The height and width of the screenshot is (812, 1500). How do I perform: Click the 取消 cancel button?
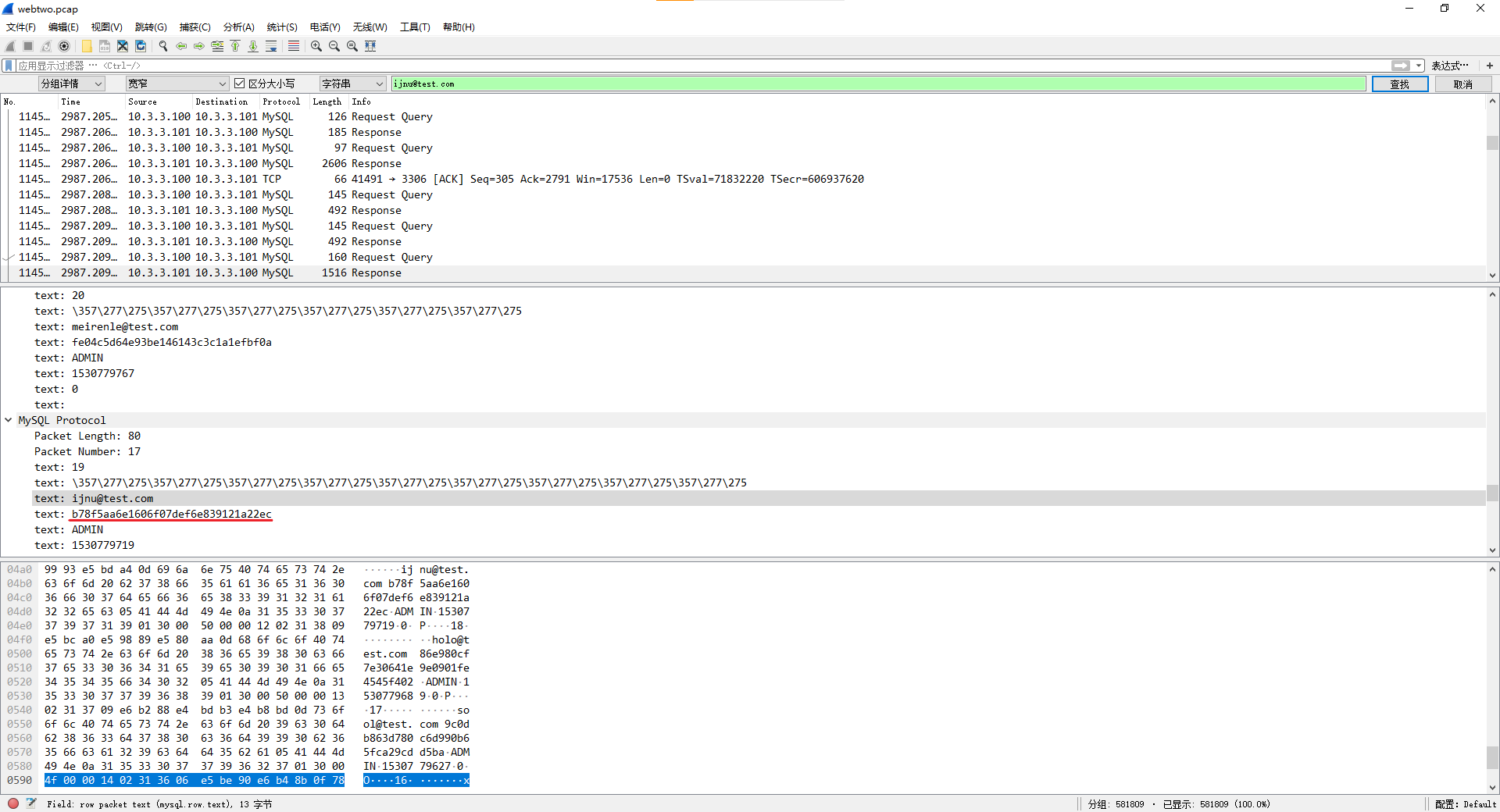coord(1463,84)
